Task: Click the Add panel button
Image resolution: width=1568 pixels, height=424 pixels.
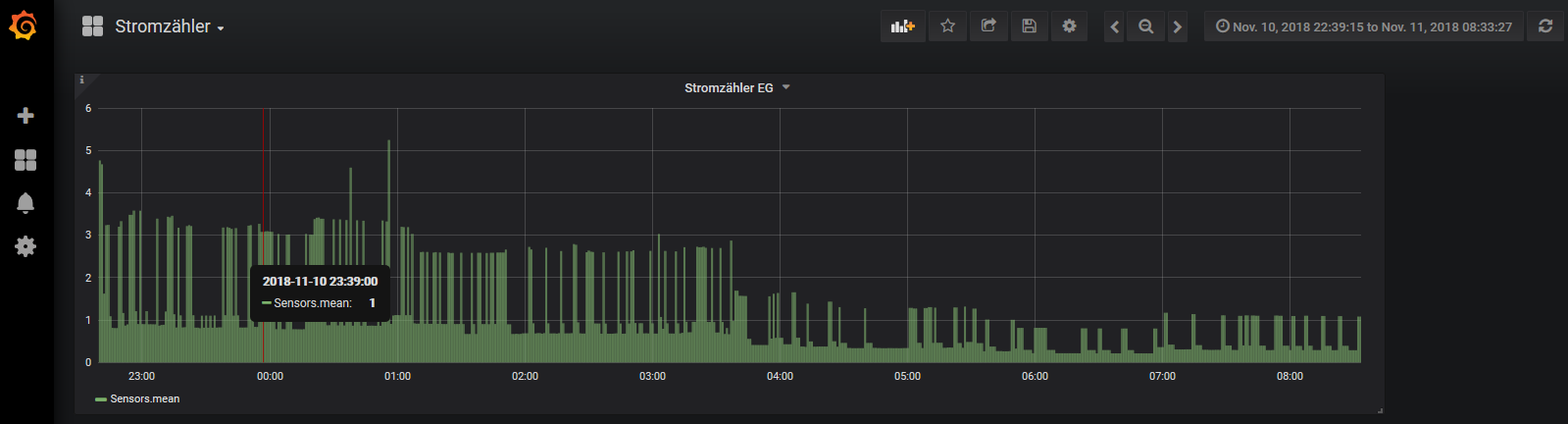Action: [x=902, y=26]
